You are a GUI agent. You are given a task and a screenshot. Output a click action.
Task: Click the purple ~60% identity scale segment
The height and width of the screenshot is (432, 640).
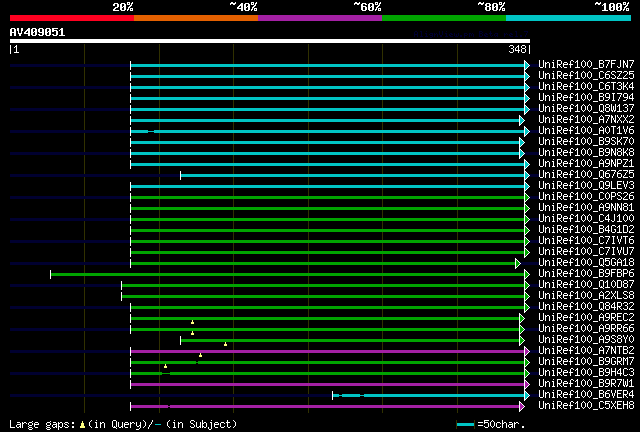(320, 18)
